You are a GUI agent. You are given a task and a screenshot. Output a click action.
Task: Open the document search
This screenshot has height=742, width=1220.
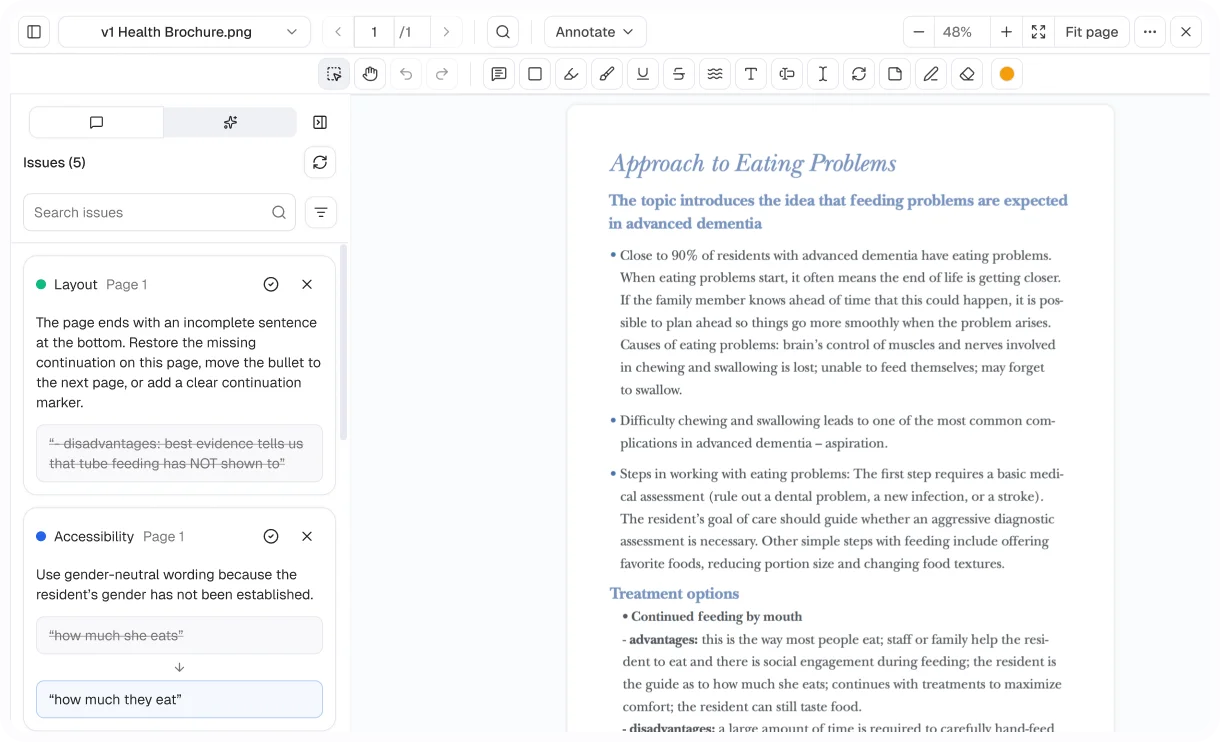click(503, 32)
